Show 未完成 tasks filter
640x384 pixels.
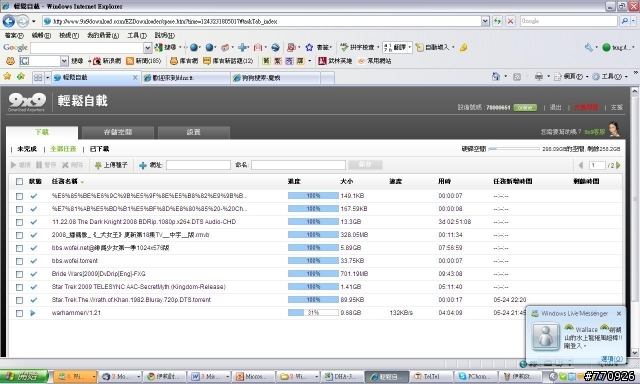click(27, 149)
